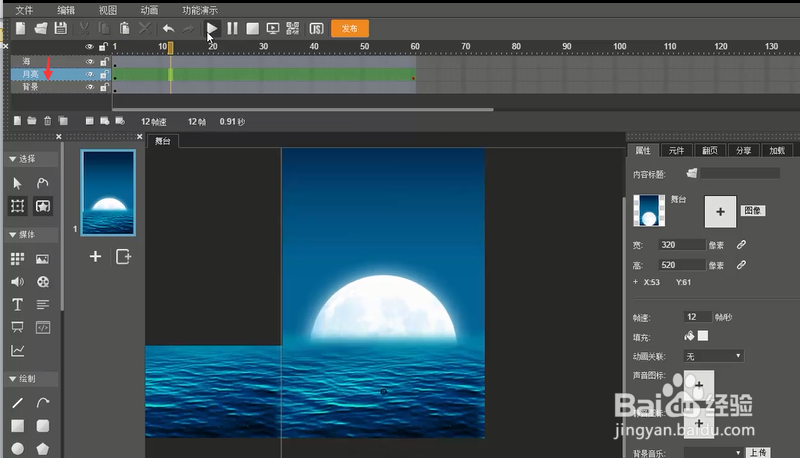The image size is (800, 458).
Task: Open the JS script editor
Action: coord(316,29)
